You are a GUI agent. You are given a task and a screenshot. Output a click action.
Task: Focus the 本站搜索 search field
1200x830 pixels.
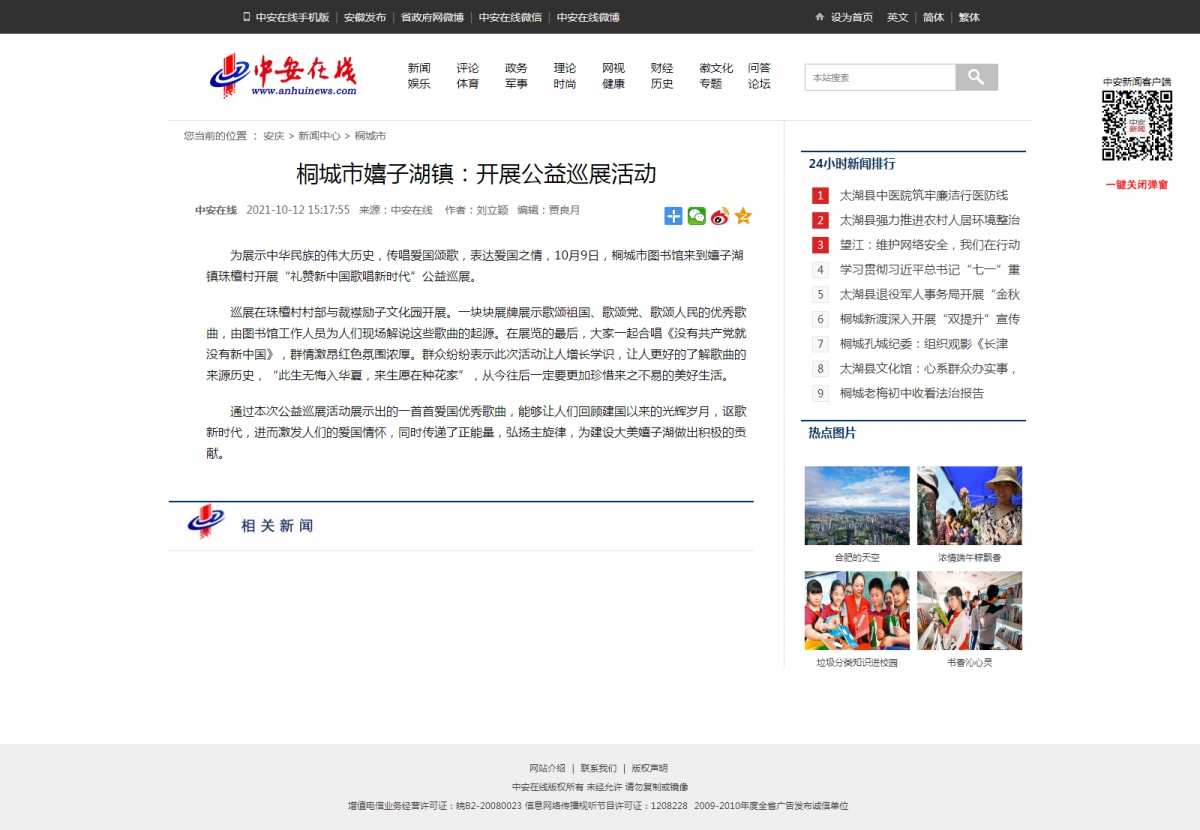[880, 77]
